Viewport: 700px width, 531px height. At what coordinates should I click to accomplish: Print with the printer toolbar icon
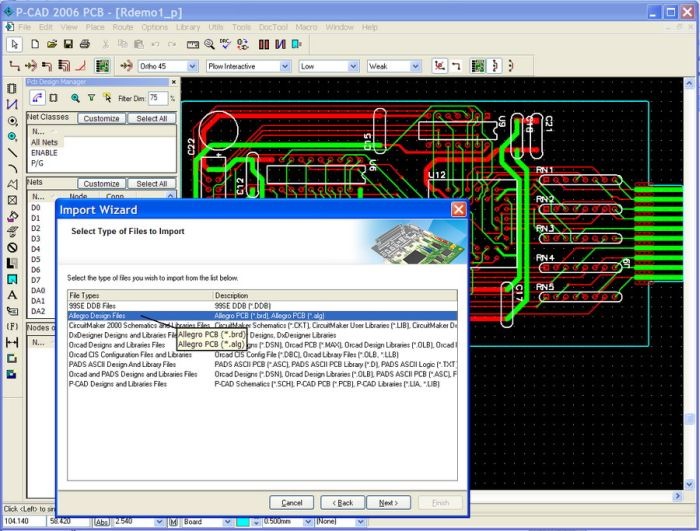pos(85,44)
